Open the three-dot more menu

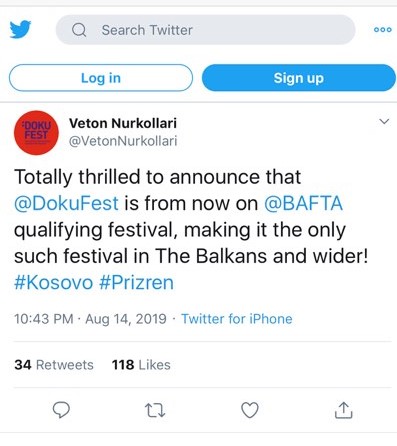point(383,29)
